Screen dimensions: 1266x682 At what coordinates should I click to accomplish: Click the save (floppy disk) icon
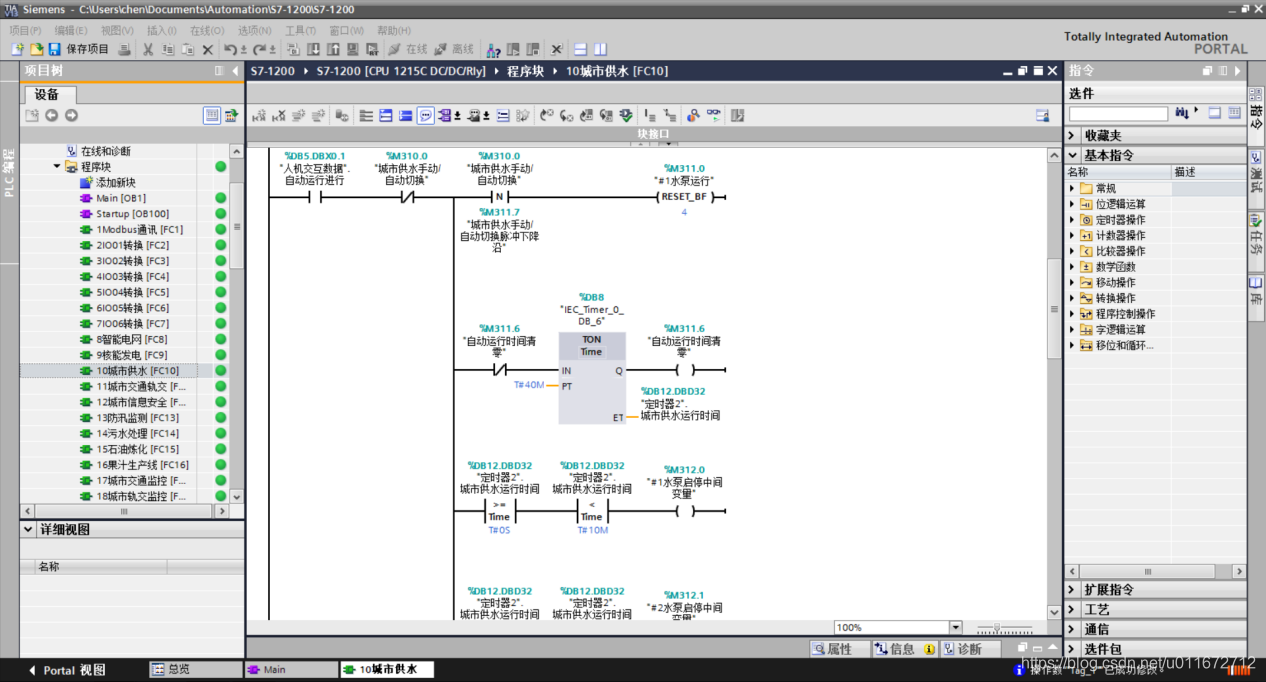[x=55, y=49]
